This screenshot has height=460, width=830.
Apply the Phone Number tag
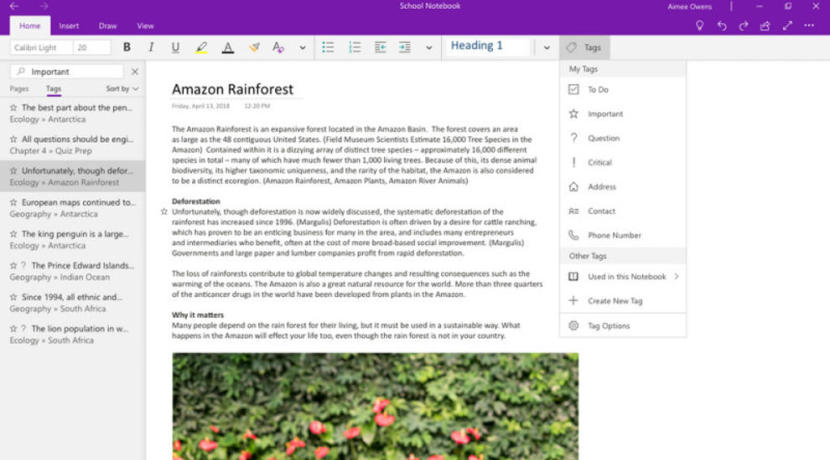622,235
